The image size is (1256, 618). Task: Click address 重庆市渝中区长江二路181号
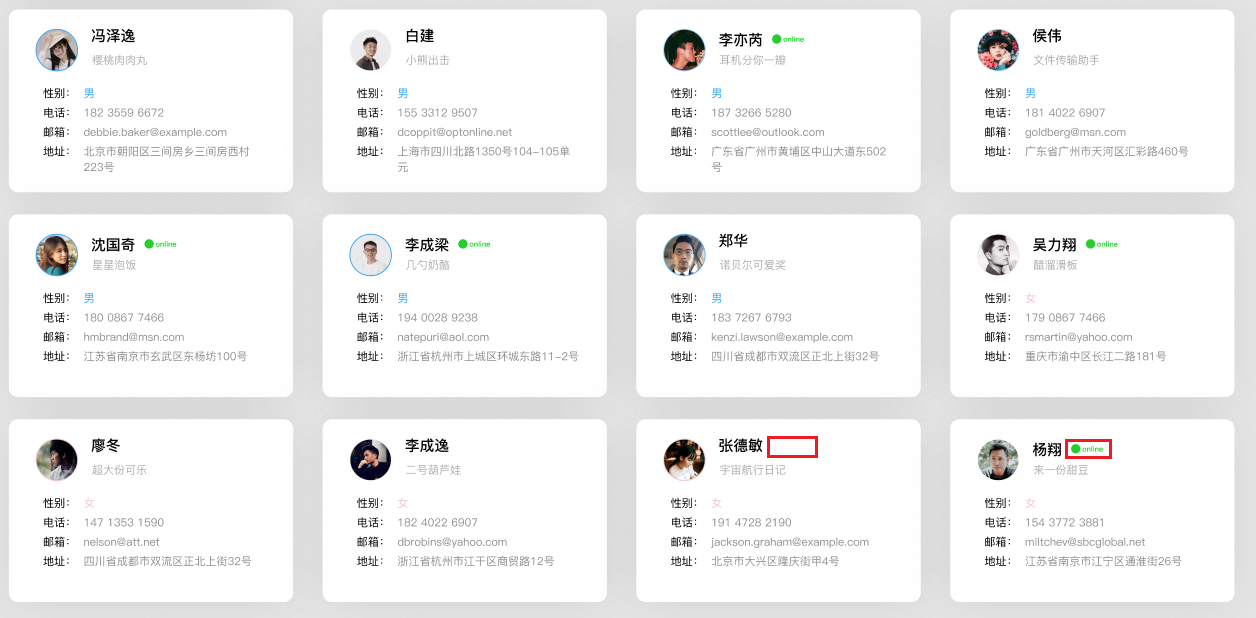(1095, 357)
